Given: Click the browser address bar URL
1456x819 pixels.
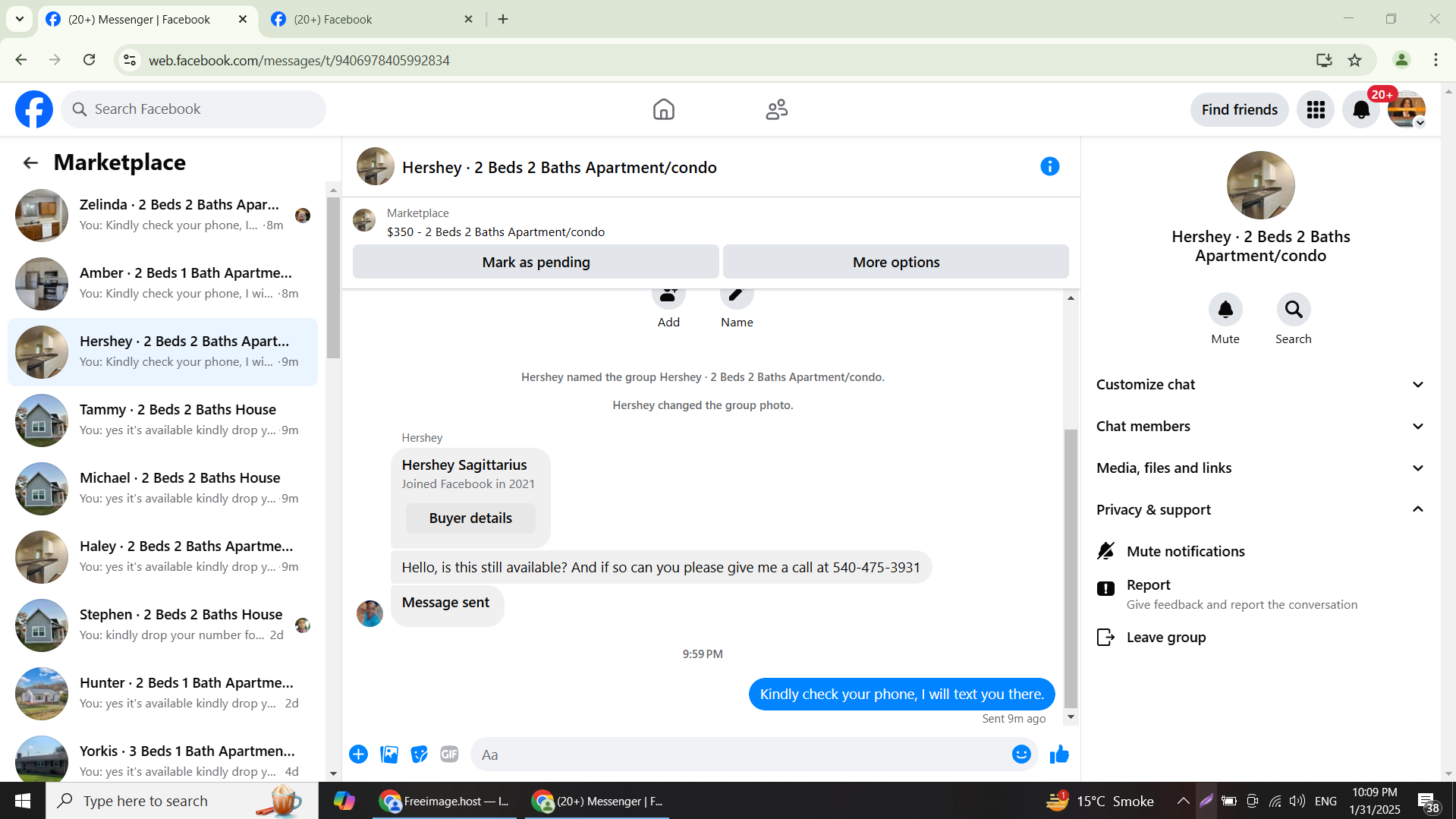Looking at the screenshot, I should click(x=299, y=60).
